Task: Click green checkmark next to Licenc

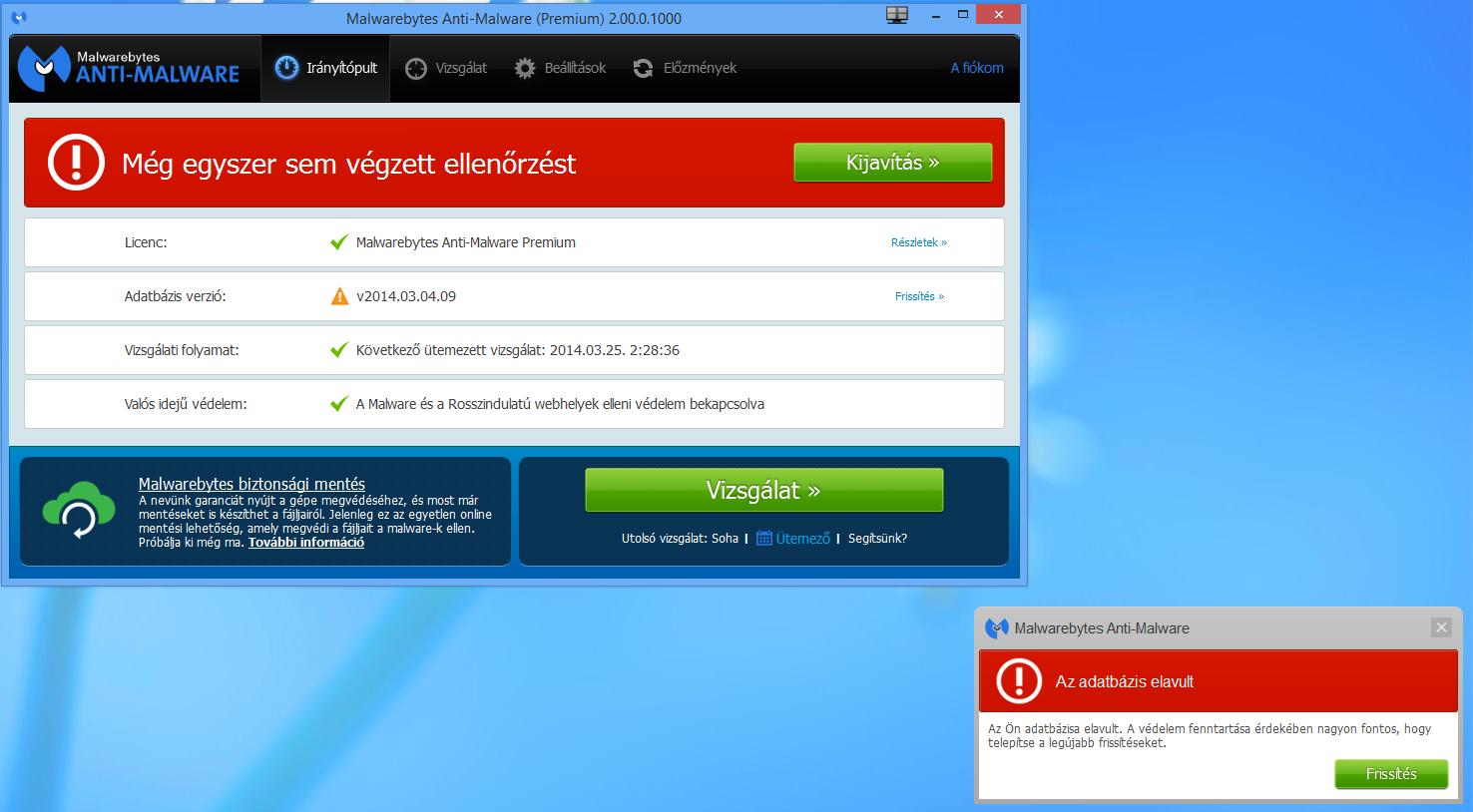Action: pos(339,242)
